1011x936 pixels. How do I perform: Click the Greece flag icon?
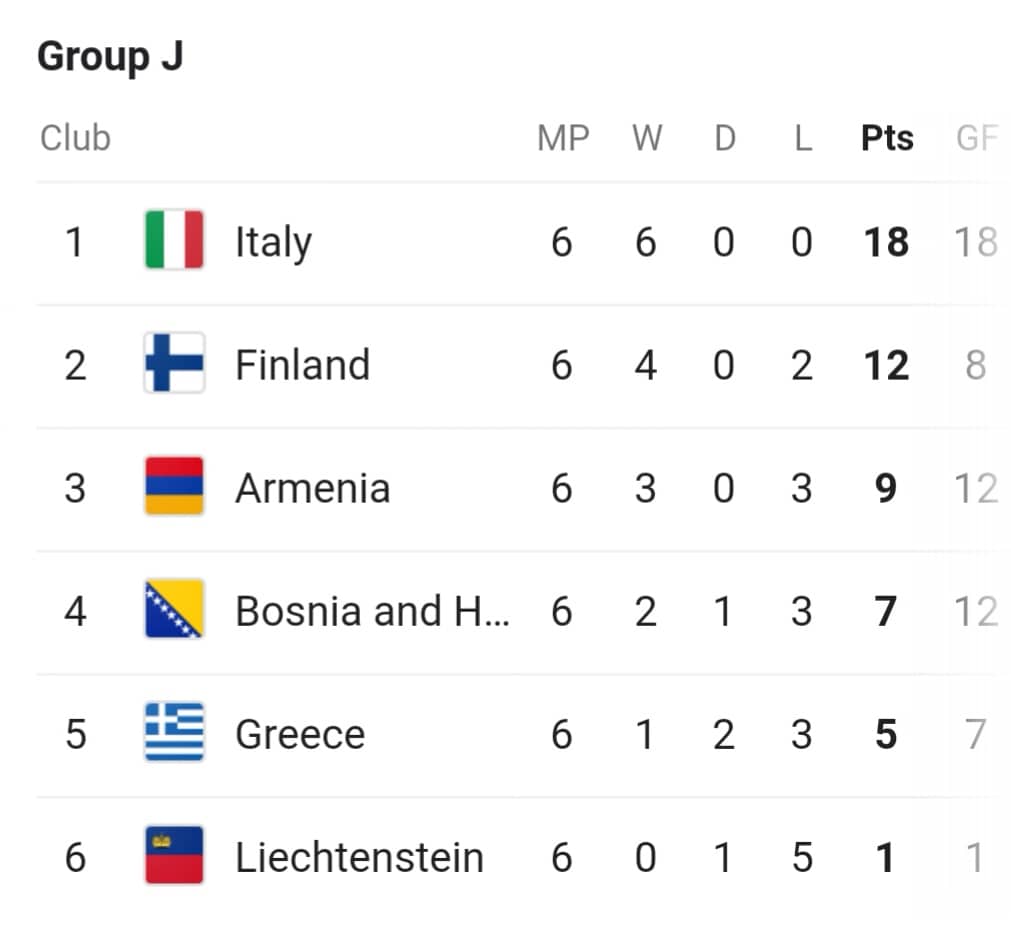pos(174,732)
